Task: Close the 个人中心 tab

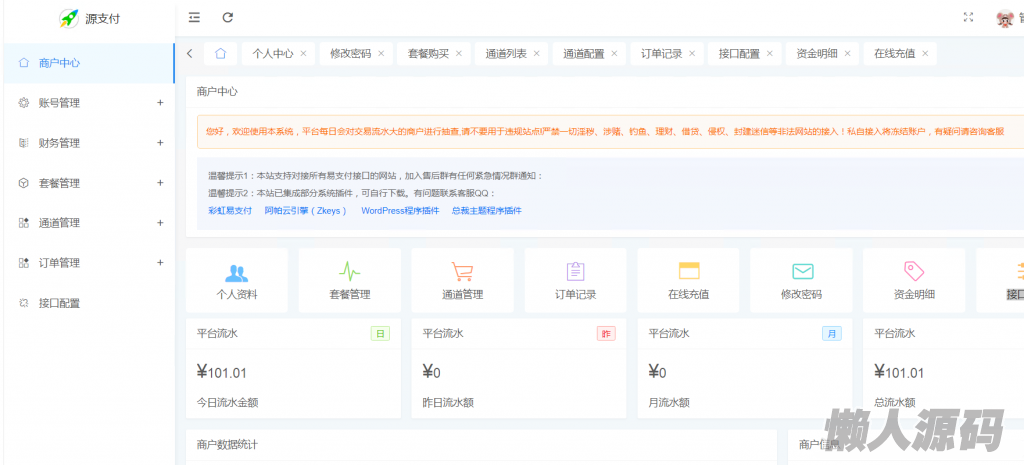Action: pyautogui.click(x=303, y=54)
